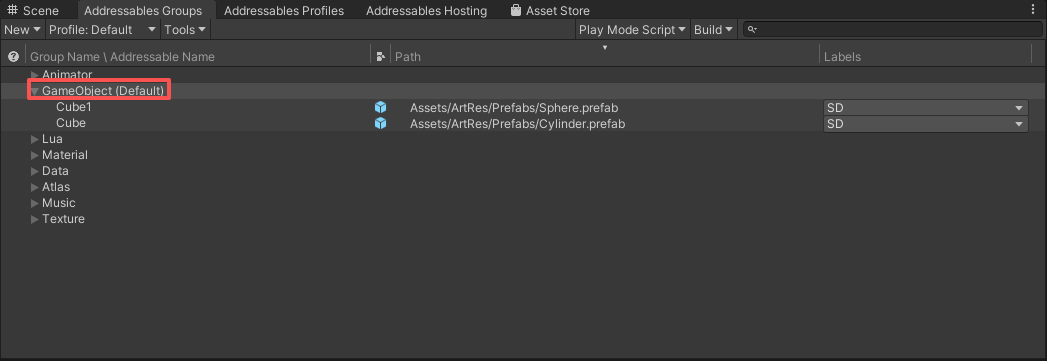Viewport: 1047px width, 361px height.
Task: Click the search magnifier icon
Action: tap(752, 29)
